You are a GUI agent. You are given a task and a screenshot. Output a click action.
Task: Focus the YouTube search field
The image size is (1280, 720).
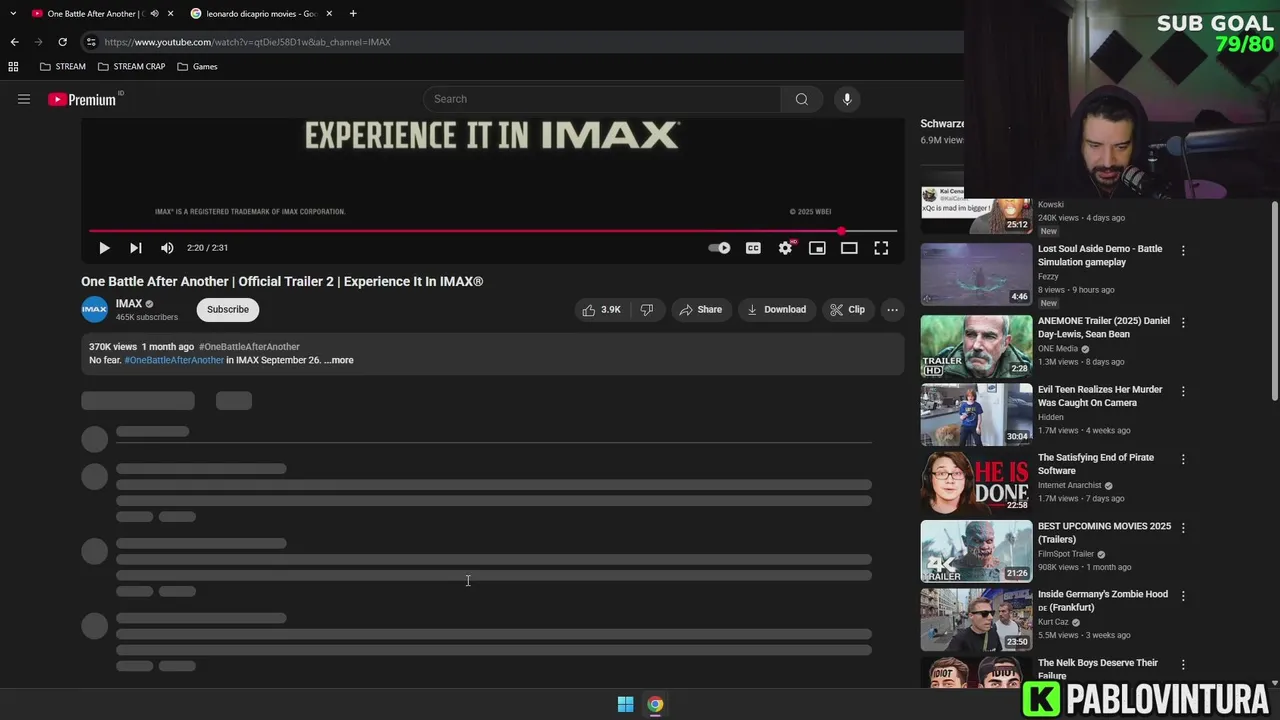coord(602,99)
